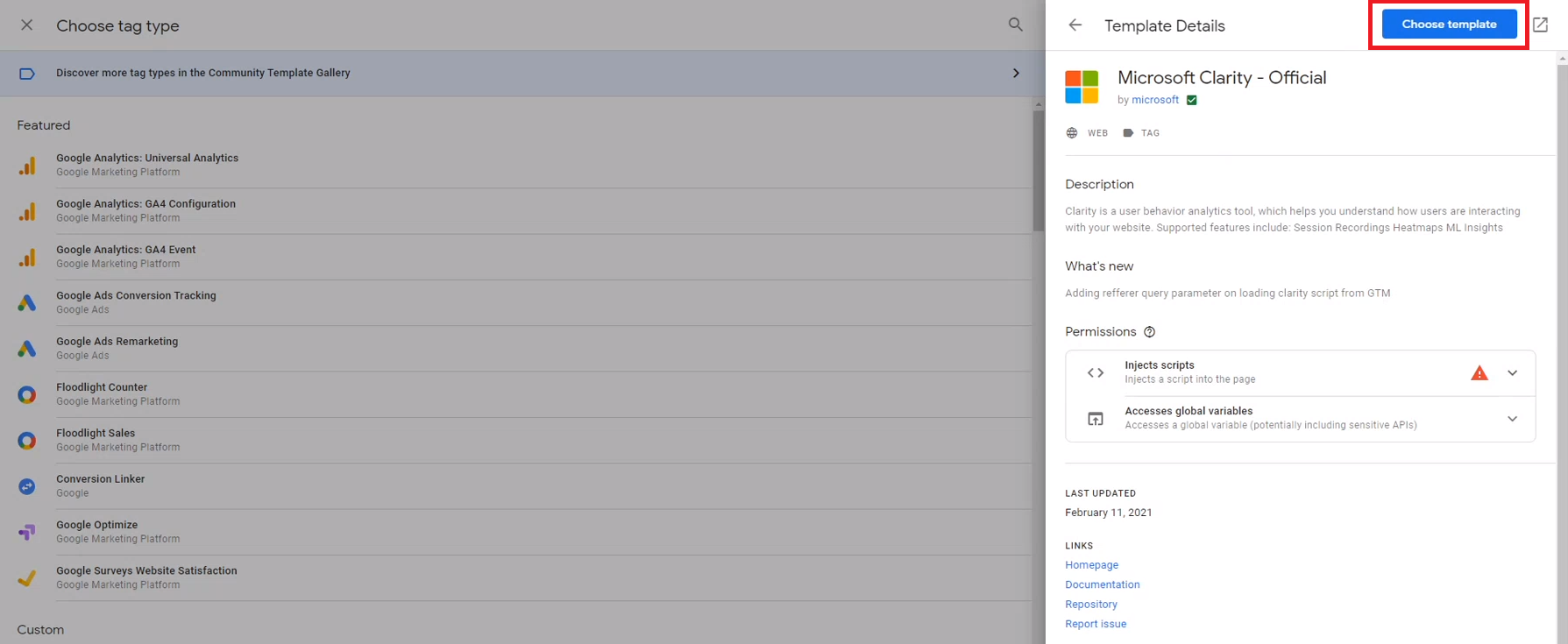1568x644 pixels.
Task: Click the Choose template button
Action: (x=1449, y=24)
